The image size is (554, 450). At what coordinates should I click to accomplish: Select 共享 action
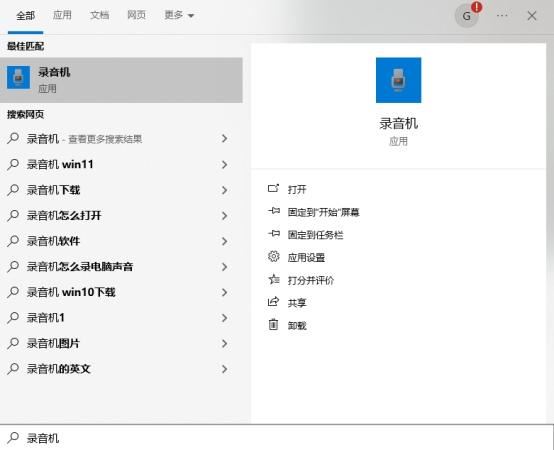(x=297, y=303)
